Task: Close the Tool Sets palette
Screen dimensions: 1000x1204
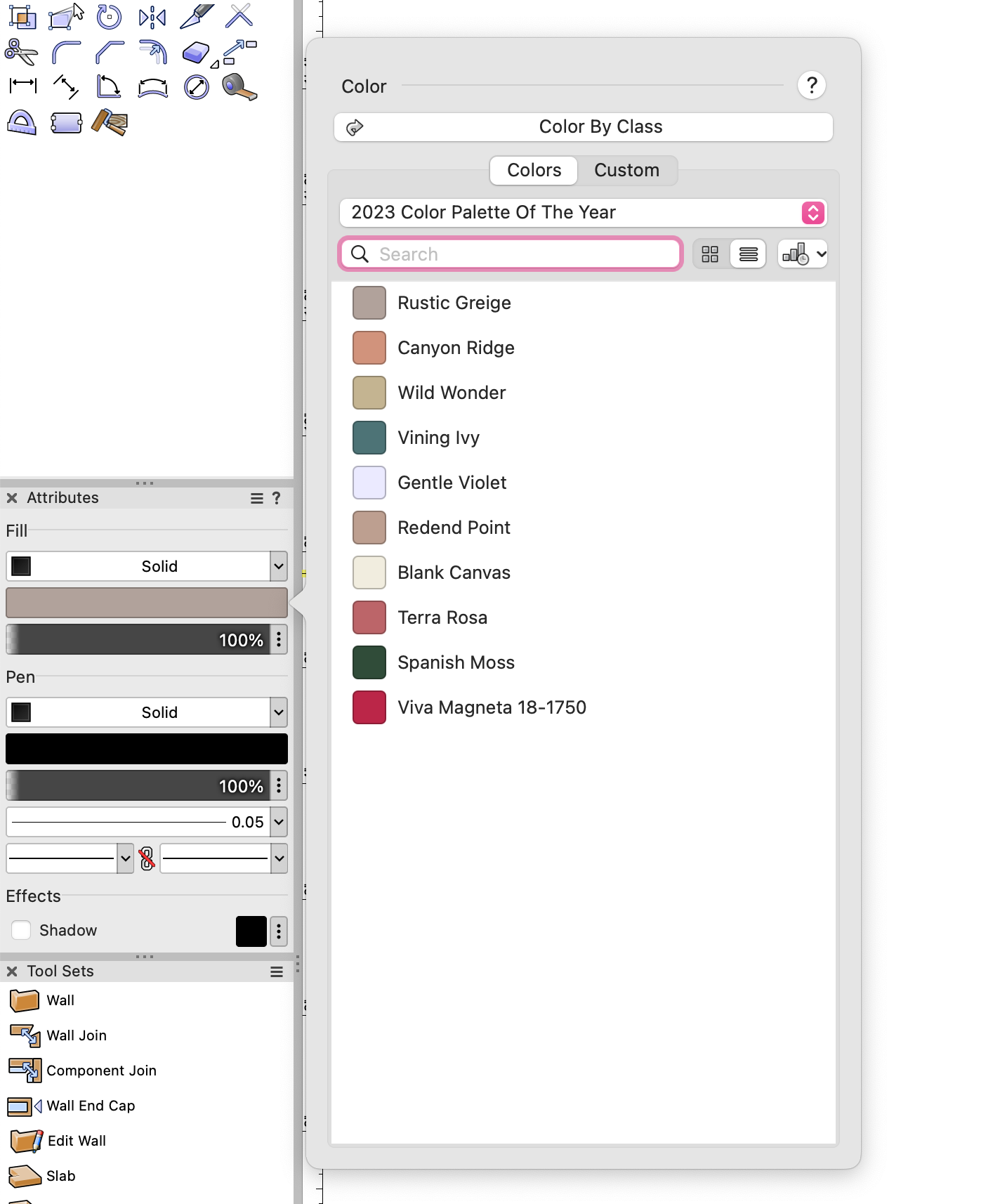Action: coord(12,971)
